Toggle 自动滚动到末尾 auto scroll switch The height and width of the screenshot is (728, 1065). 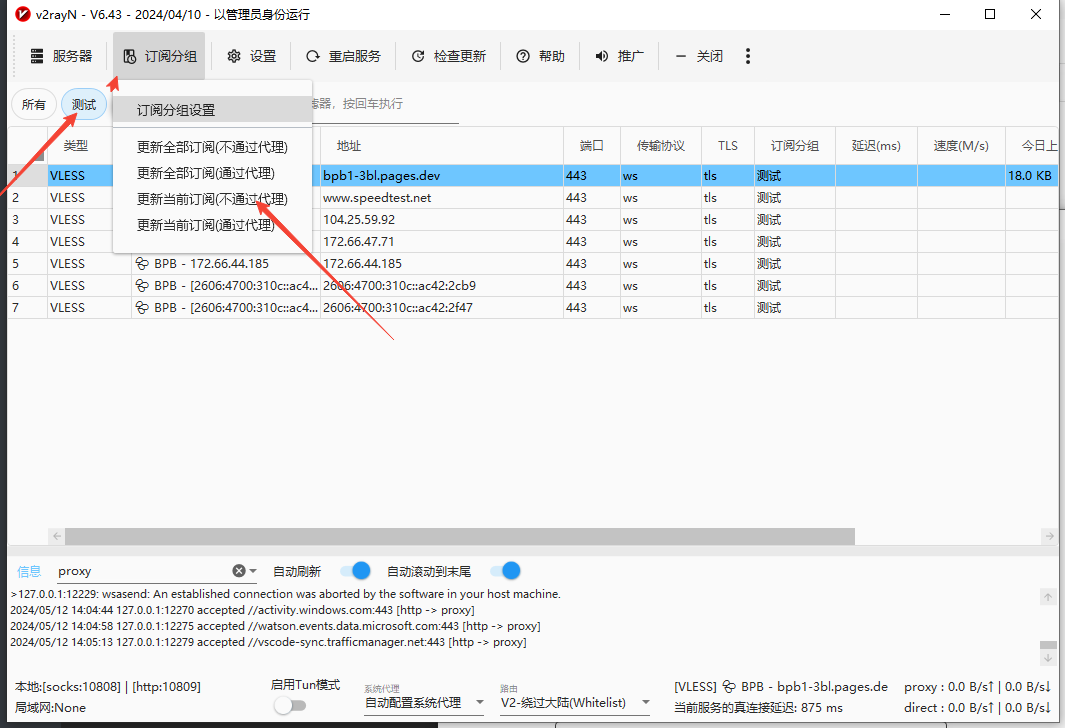505,571
